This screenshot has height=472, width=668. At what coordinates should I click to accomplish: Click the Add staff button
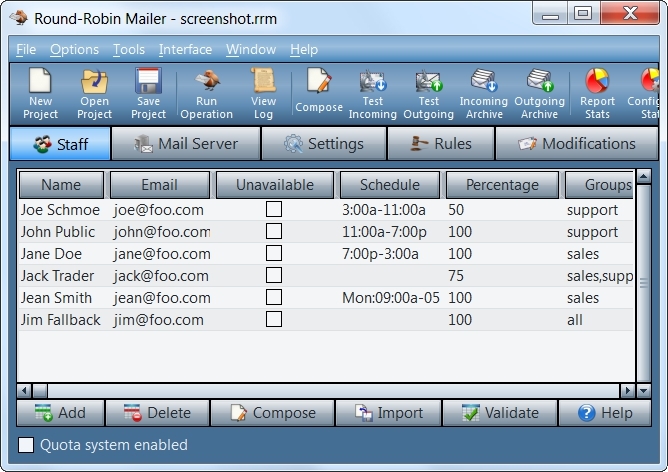60,413
